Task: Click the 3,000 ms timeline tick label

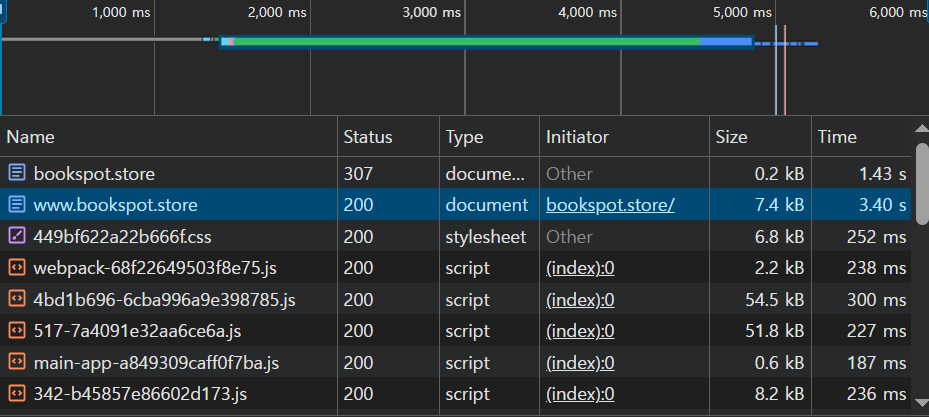Action: (431, 12)
